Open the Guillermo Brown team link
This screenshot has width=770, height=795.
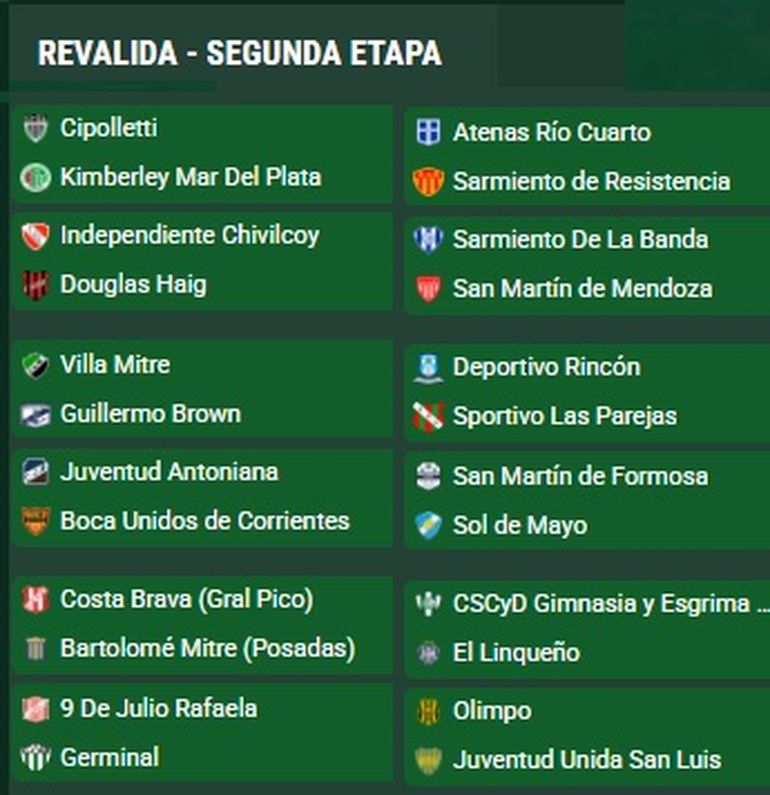[150, 414]
